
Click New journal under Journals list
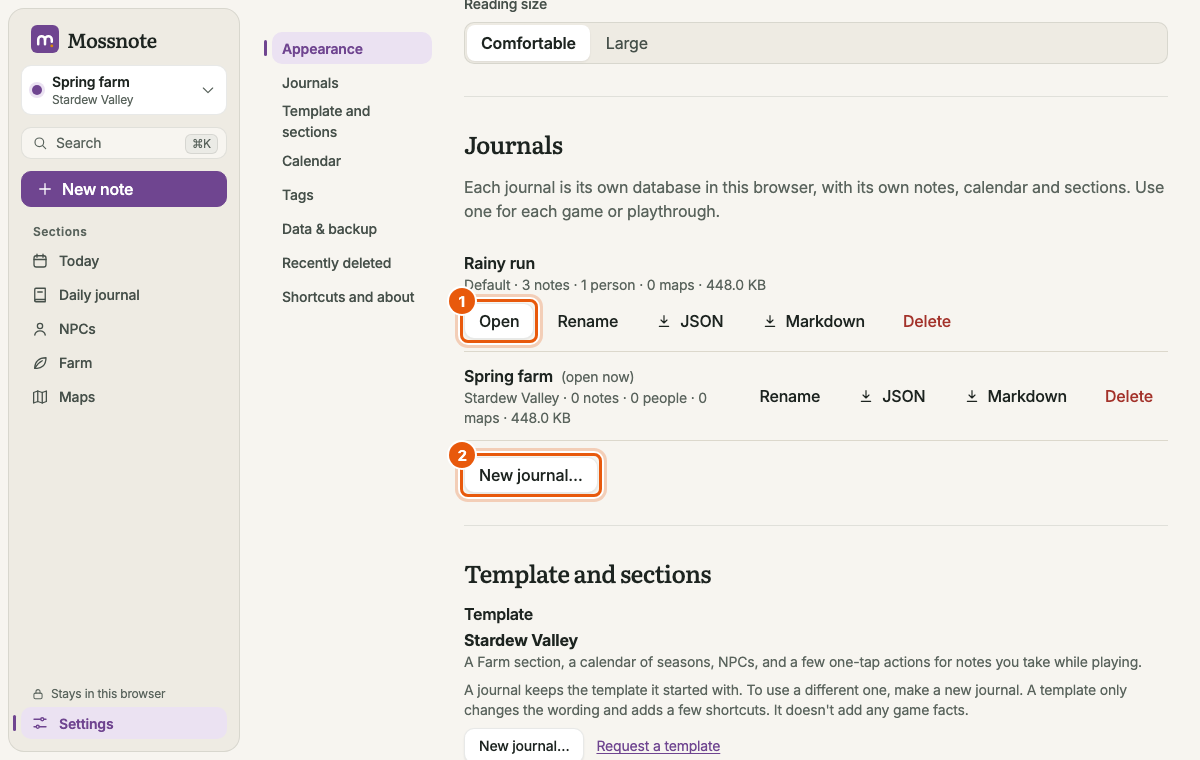pos(531,475)
